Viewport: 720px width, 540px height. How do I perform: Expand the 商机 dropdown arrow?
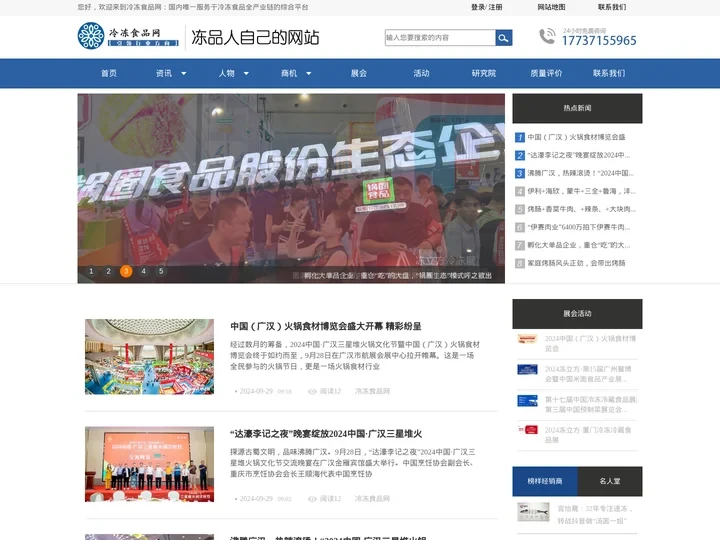coord(309,73)
